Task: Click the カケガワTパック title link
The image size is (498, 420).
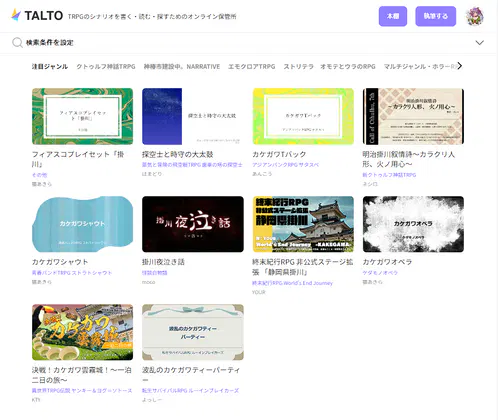Action: (279, 154)
